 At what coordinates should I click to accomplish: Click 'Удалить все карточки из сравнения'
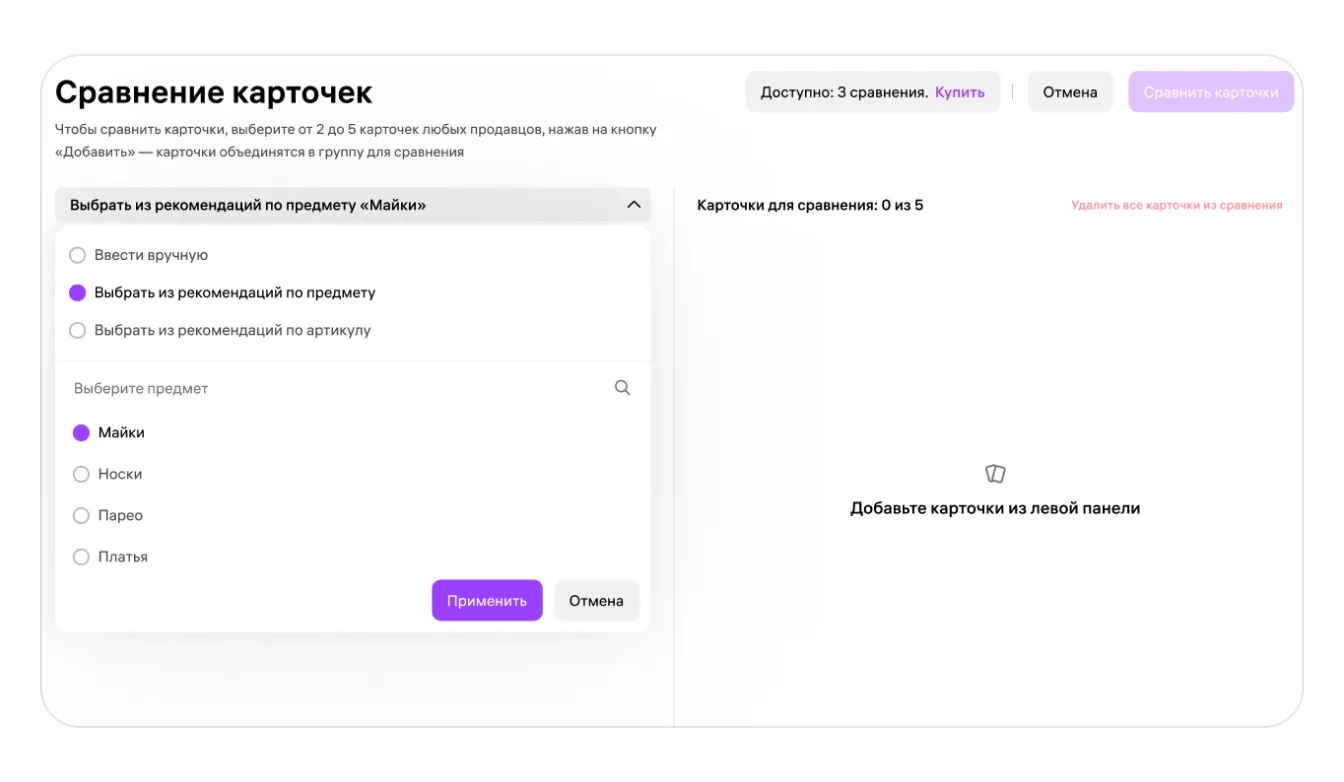pyautogui.click(x=1176, y=205)
